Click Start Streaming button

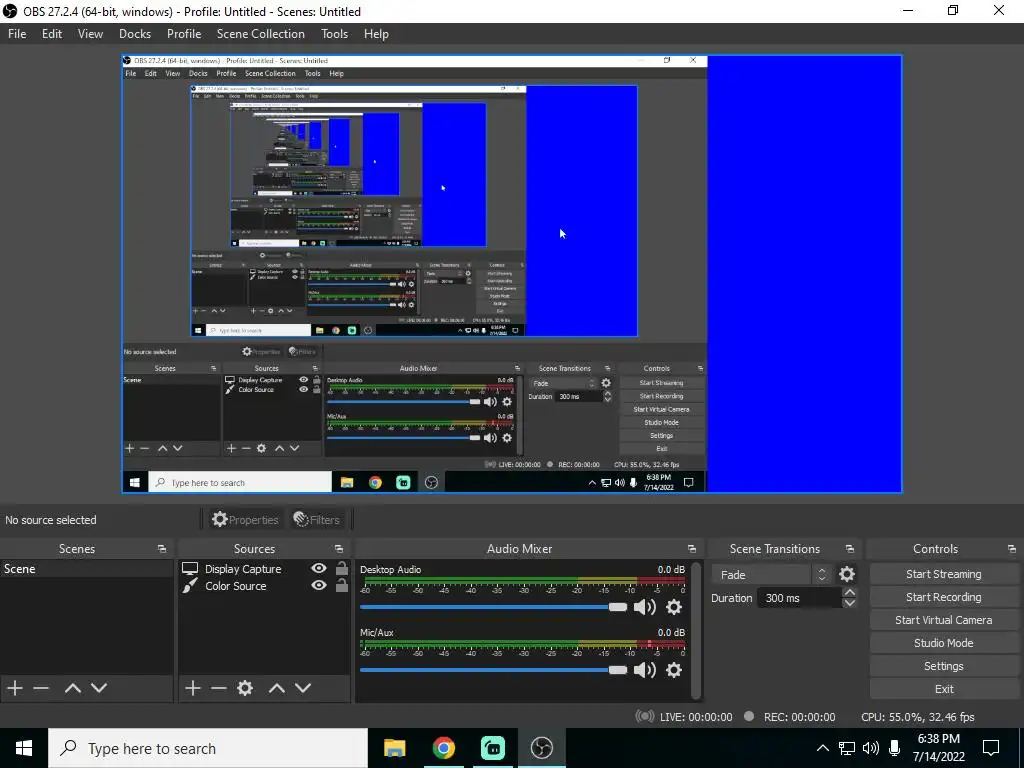click(944, 574)
